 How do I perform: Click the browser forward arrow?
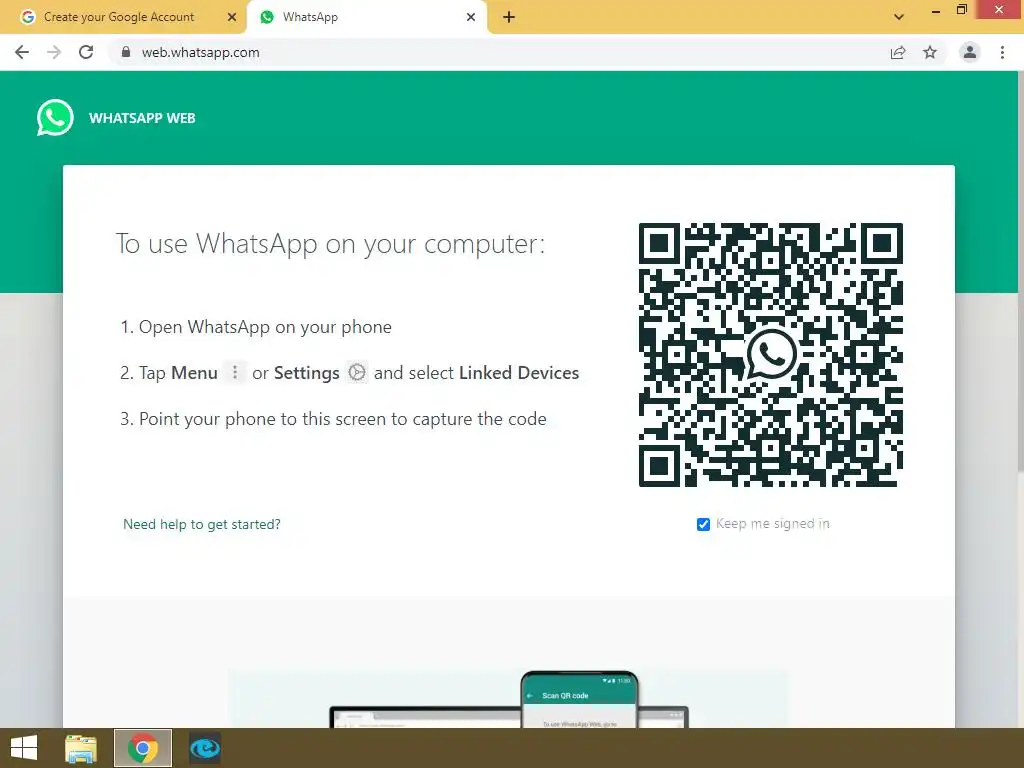[54, 52]
